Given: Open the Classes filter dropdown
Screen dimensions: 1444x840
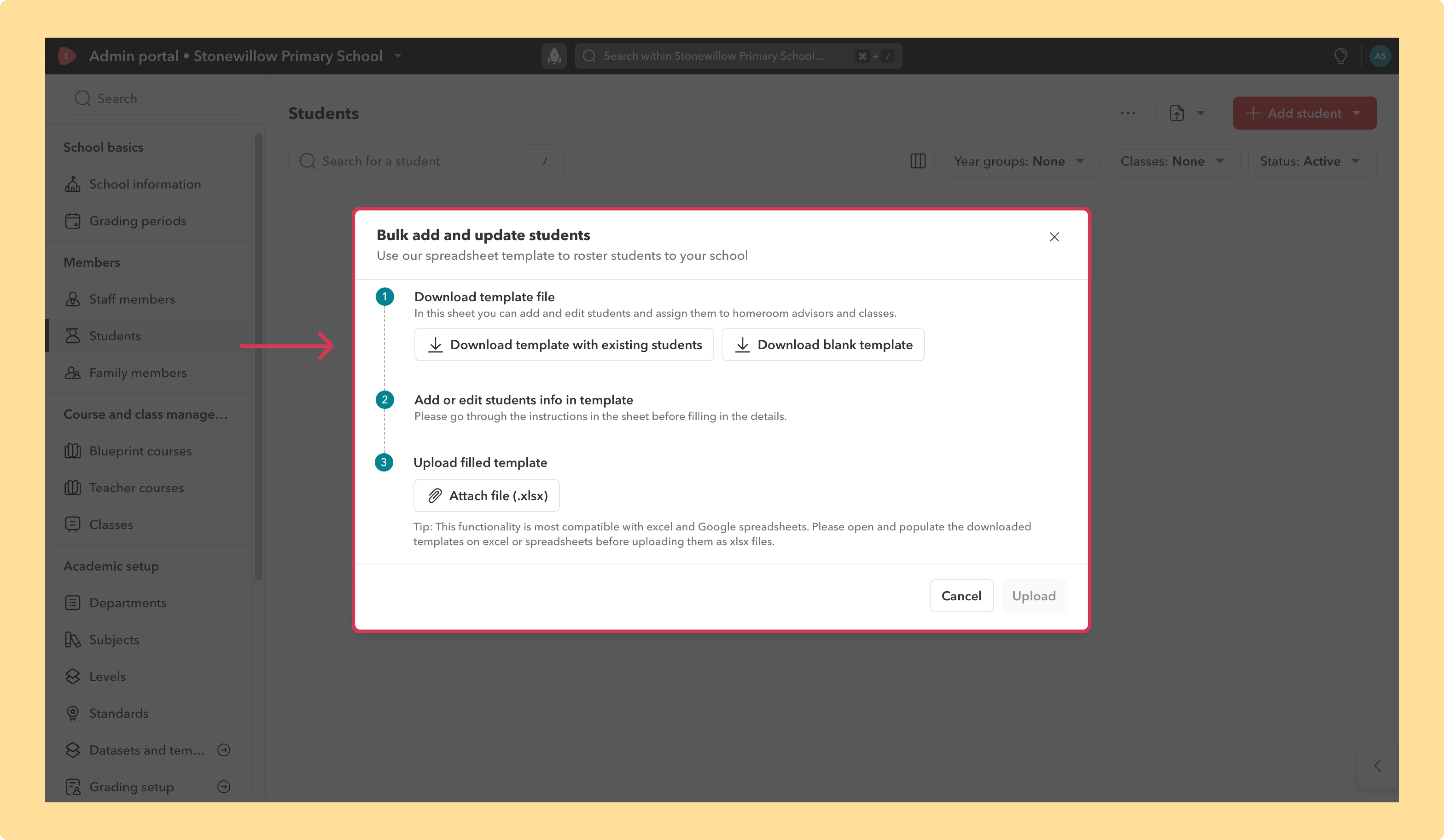Looking at the screenshot, I should (1174, 161).
